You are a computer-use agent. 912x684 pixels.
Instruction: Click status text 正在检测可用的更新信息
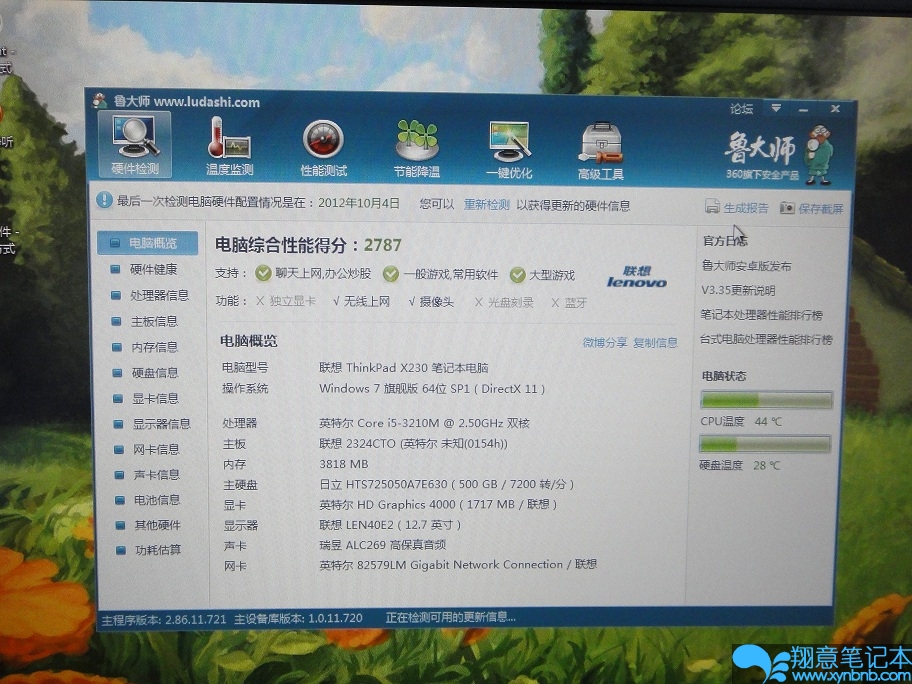[451, 617]
